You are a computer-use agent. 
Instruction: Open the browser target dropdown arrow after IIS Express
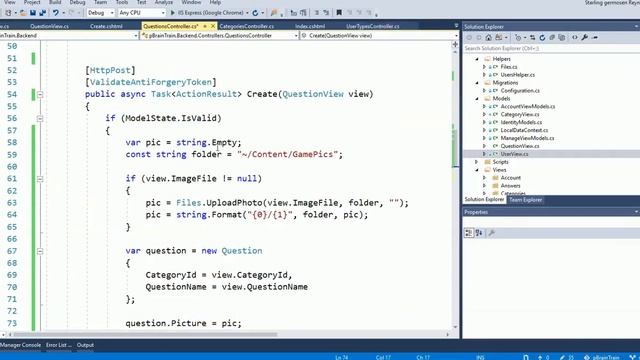[247, 13]
